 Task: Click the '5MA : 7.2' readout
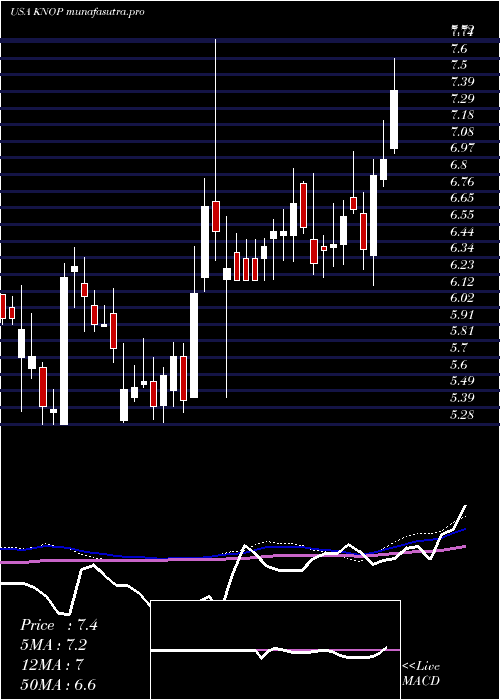pyautogui.click(x=53, y=645)
